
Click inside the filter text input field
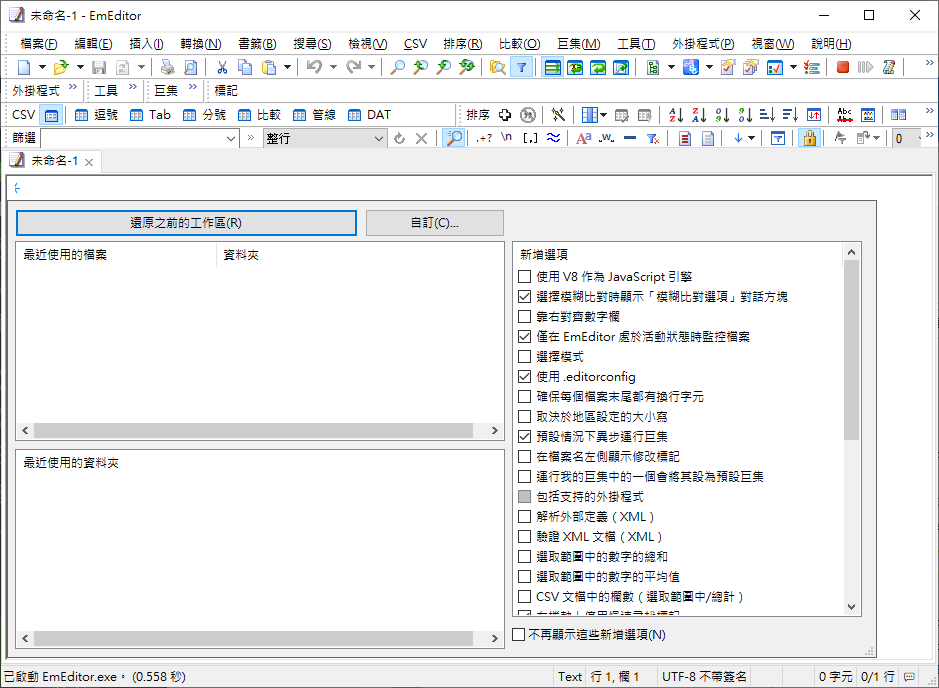pyautogui.click(x=132, y=138)
